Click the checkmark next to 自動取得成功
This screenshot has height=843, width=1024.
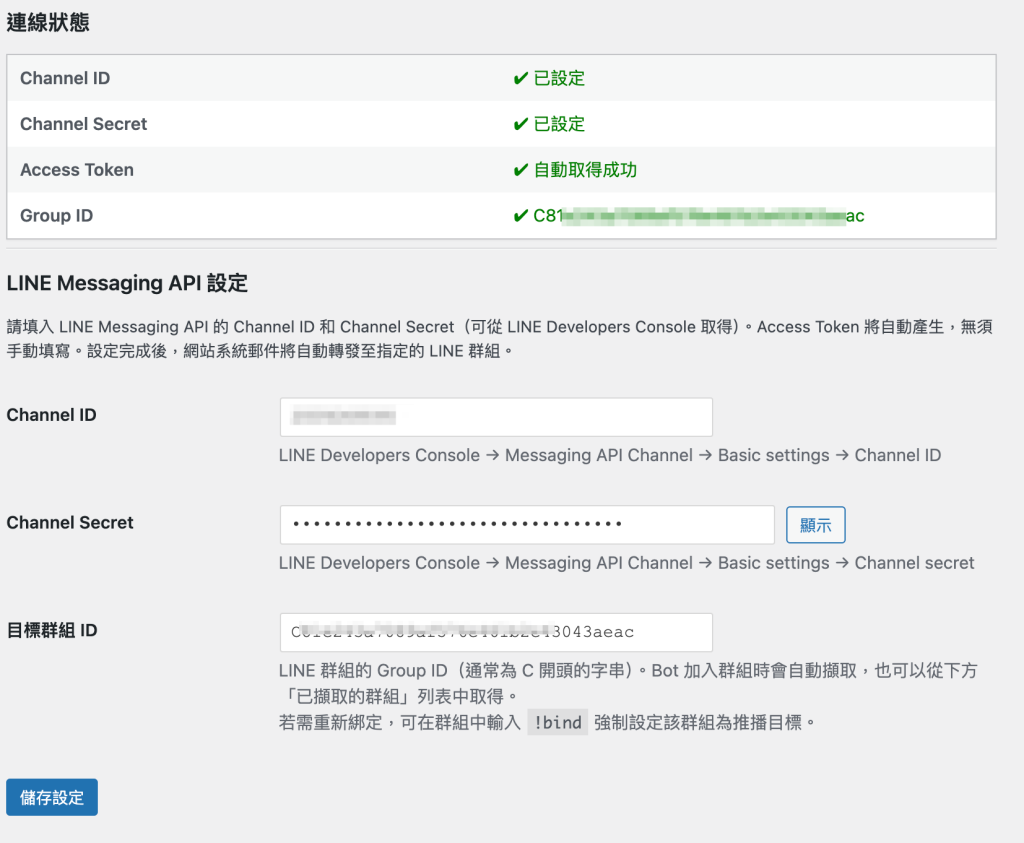click(x=520, y=170)
